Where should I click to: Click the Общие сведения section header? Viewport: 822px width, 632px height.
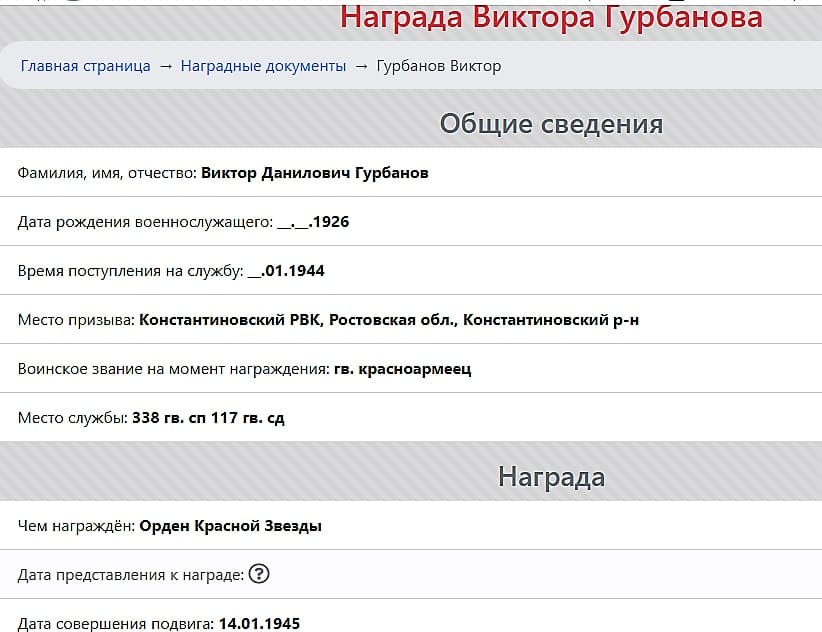[x=551, y=124]
